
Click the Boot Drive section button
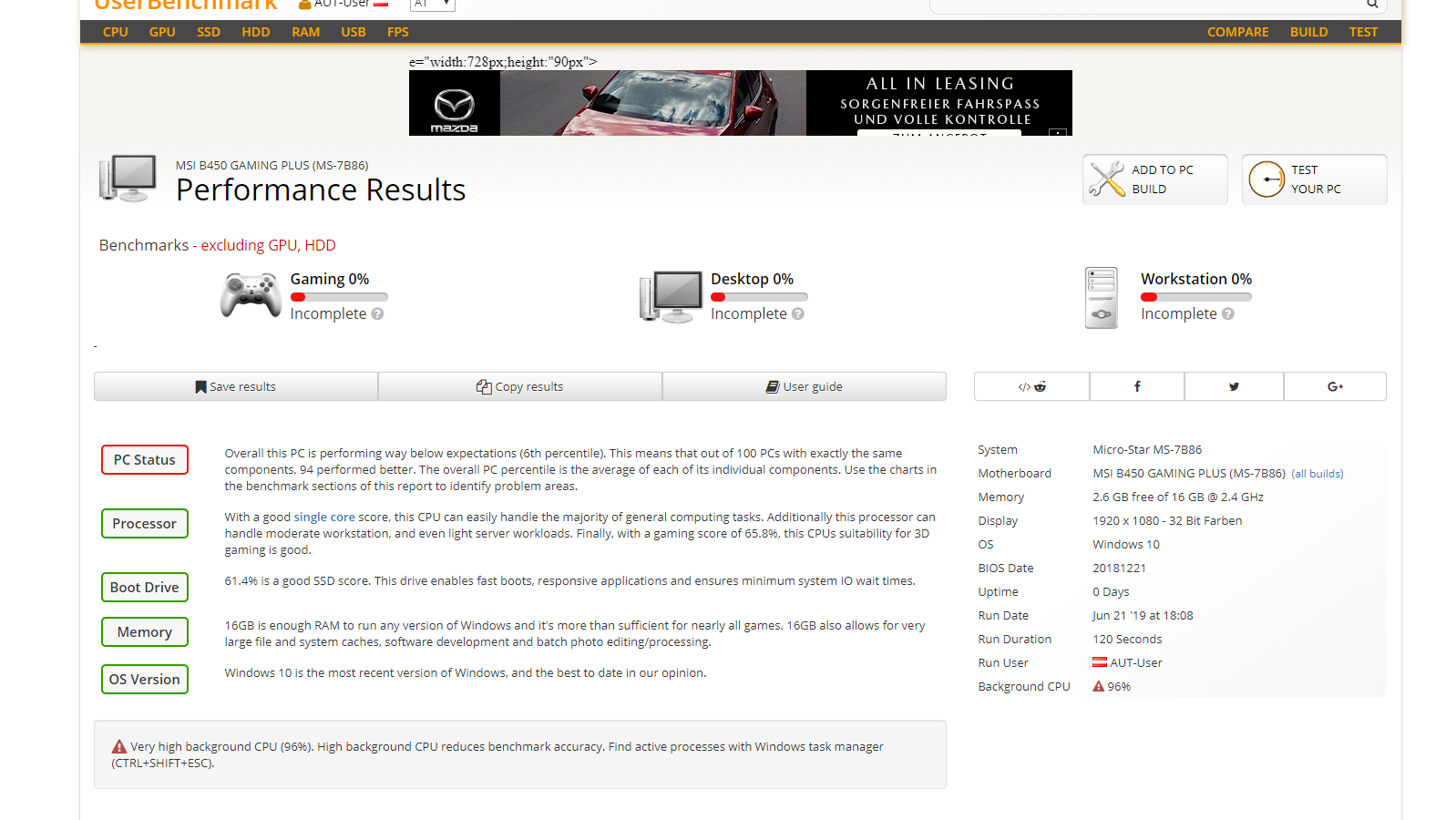tap(145, 588)
